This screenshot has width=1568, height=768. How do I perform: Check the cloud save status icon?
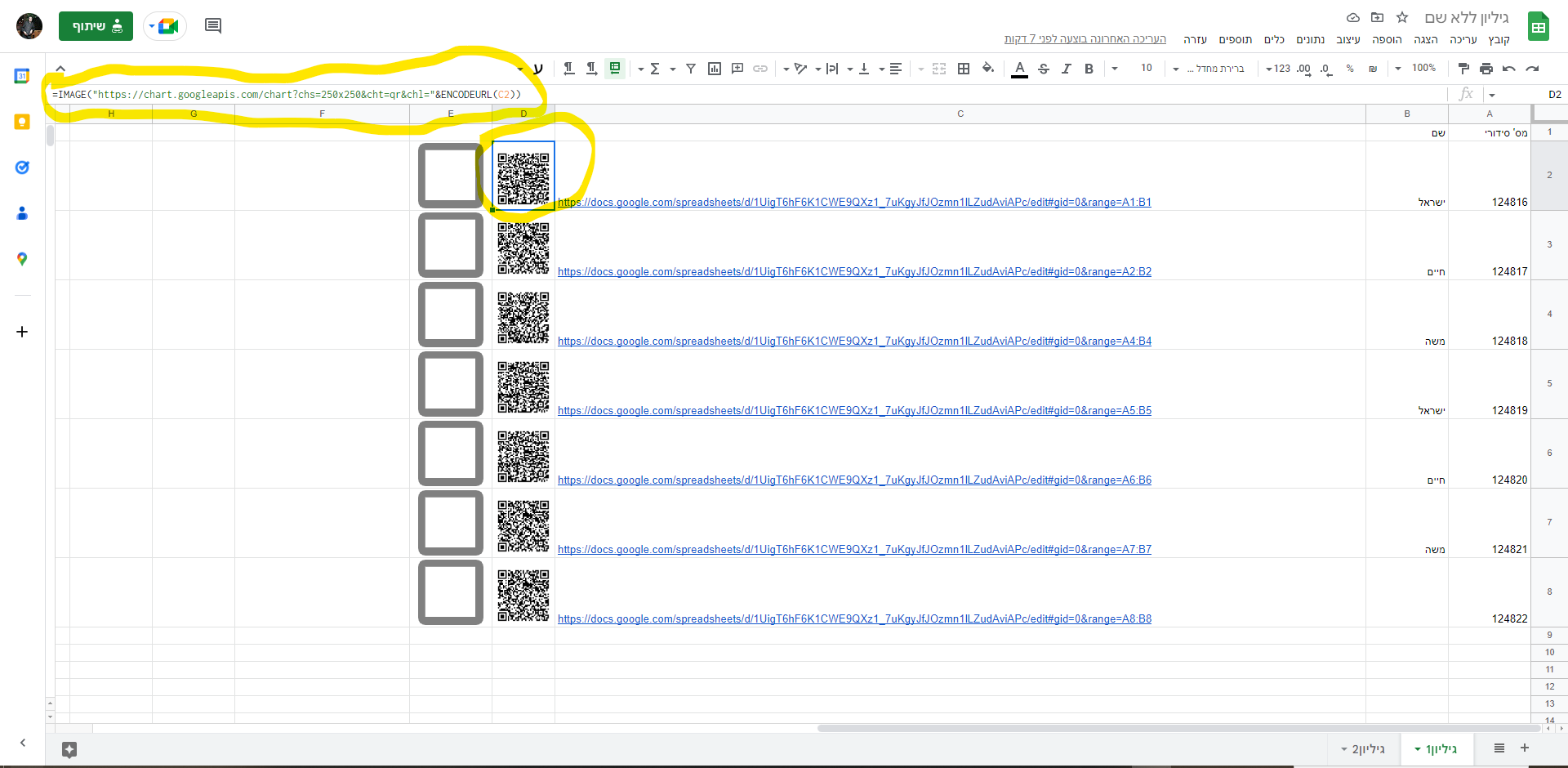(x=1353, y=17)
